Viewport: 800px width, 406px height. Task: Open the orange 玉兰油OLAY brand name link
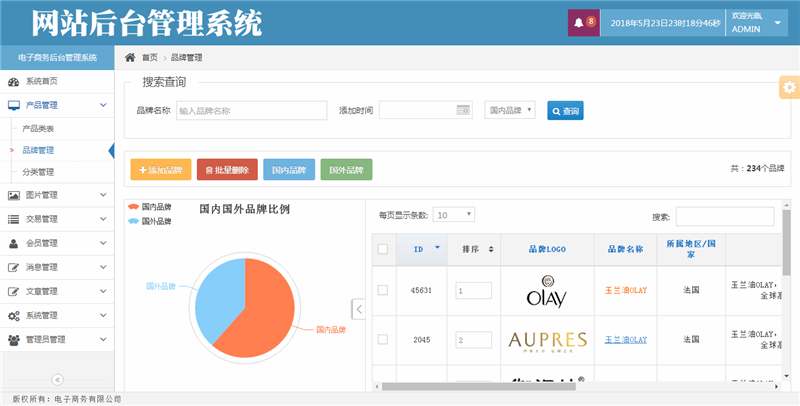626,290
